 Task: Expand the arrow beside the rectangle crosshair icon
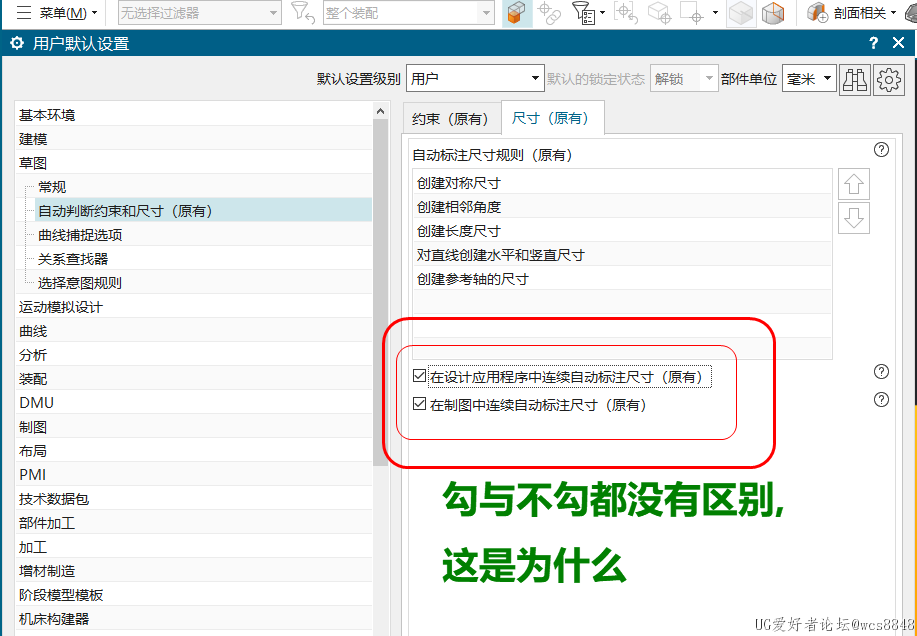coord(715,13)
